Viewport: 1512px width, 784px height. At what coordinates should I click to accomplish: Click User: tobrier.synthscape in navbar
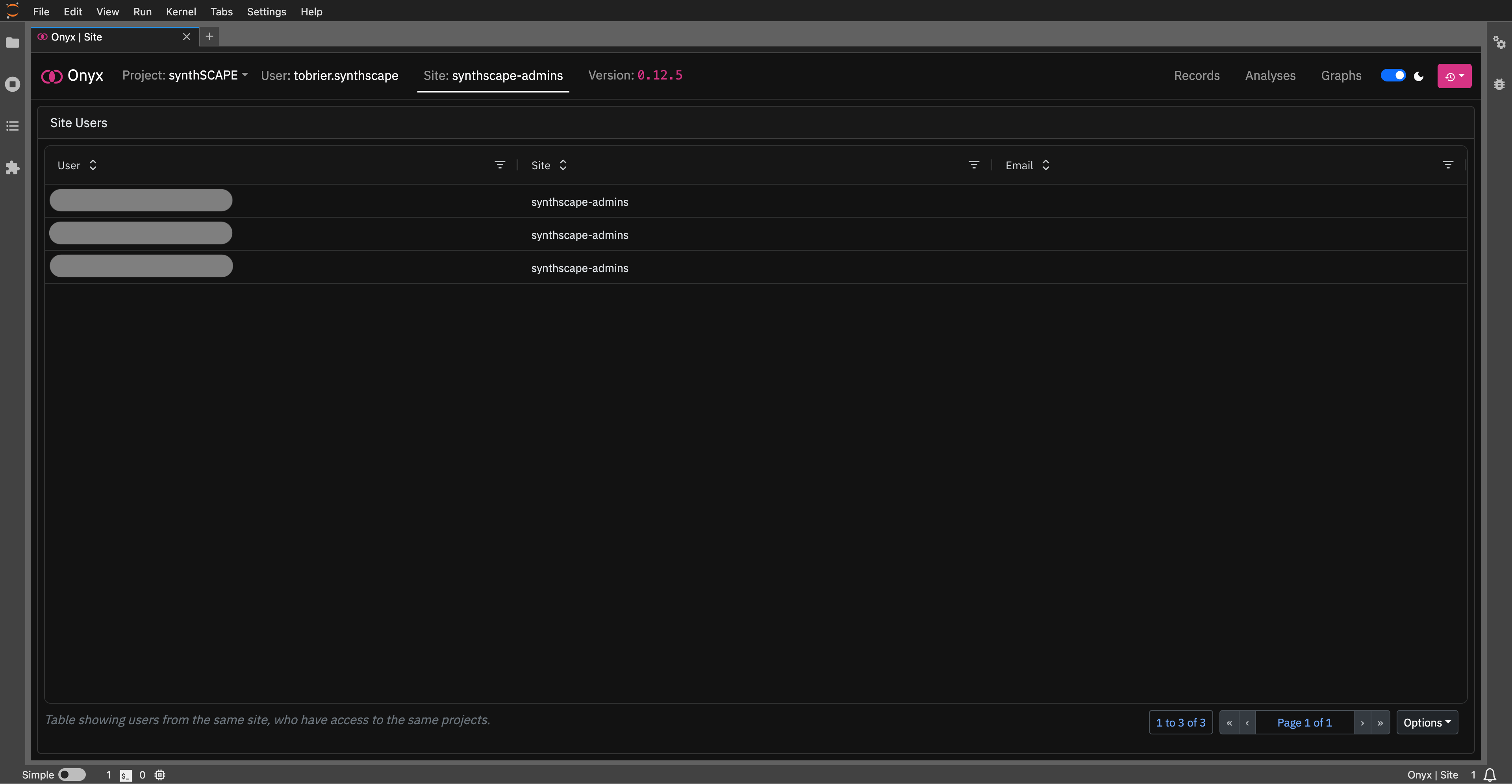coord(329,76)
